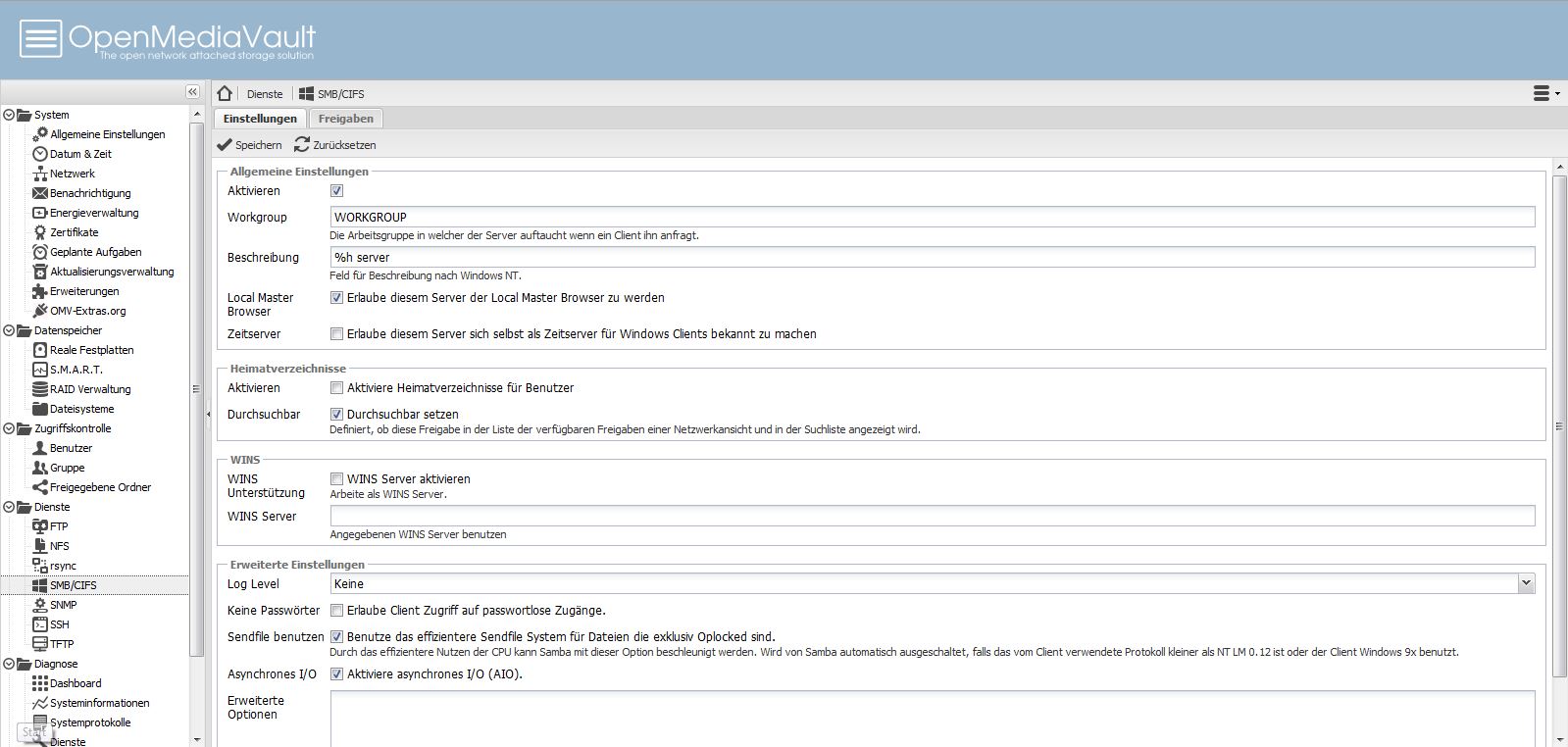Click the S.M.A.R.T. monitor icon
This screenshot has width=1568, height=747.
[x=40, y=370]
